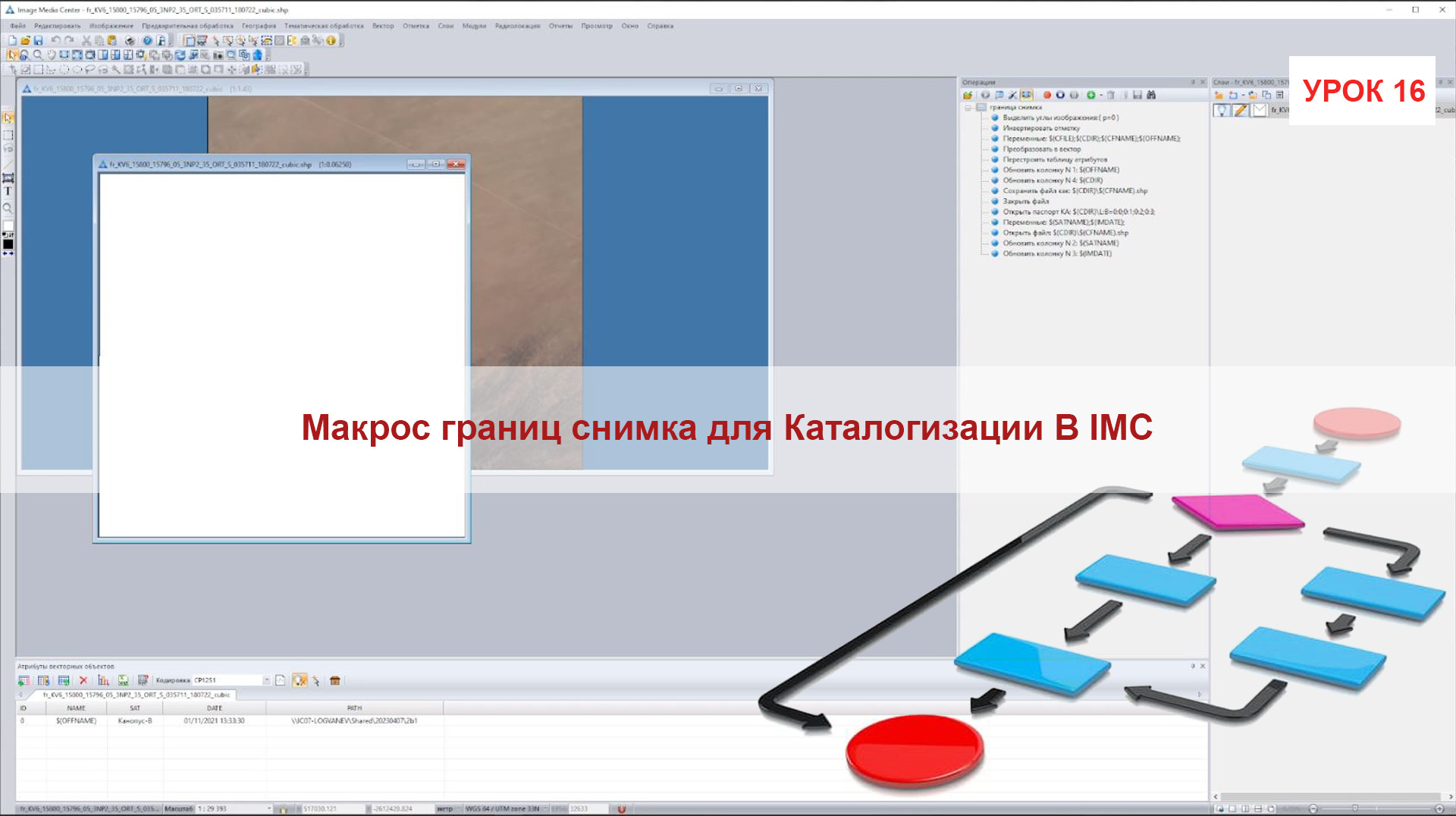This screenshot has height=816, width=1456.
Task: Click the Excel export icon in attributes toolbar
Action: [x=123, y=680]
